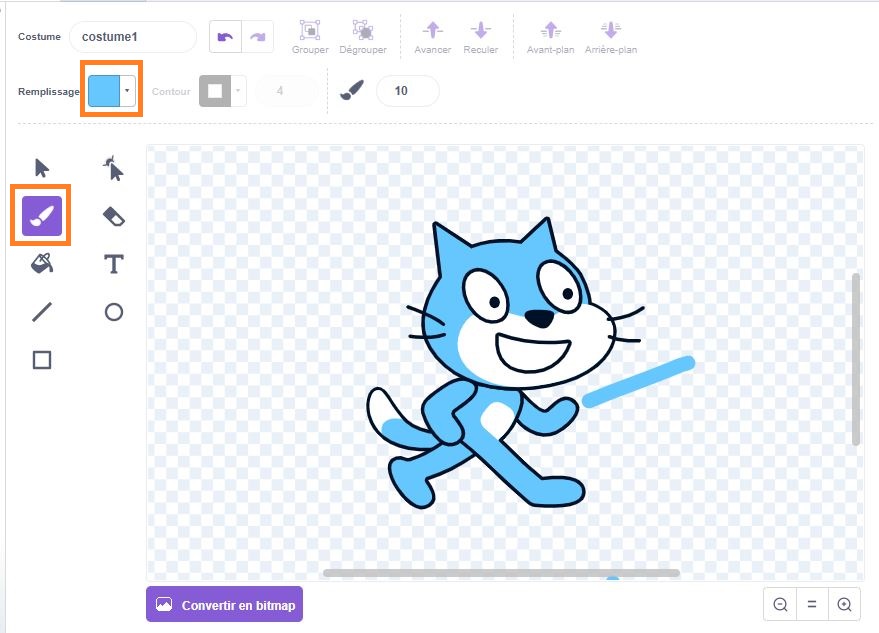Select the arrow selection tool
This screenshot has width=879, height=633.
[41, 168]
